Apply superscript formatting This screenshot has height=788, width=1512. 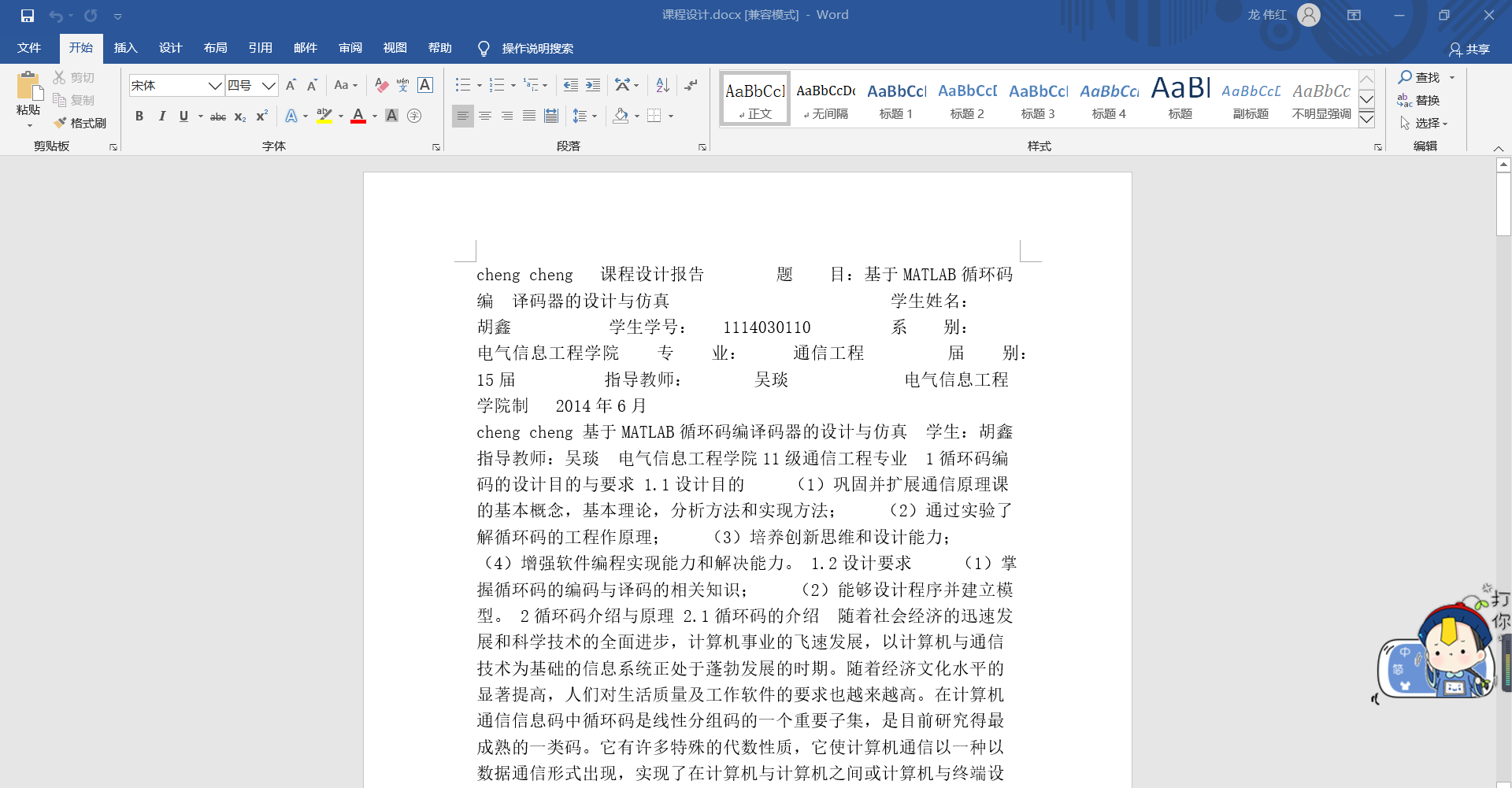(x=261, y=116)
